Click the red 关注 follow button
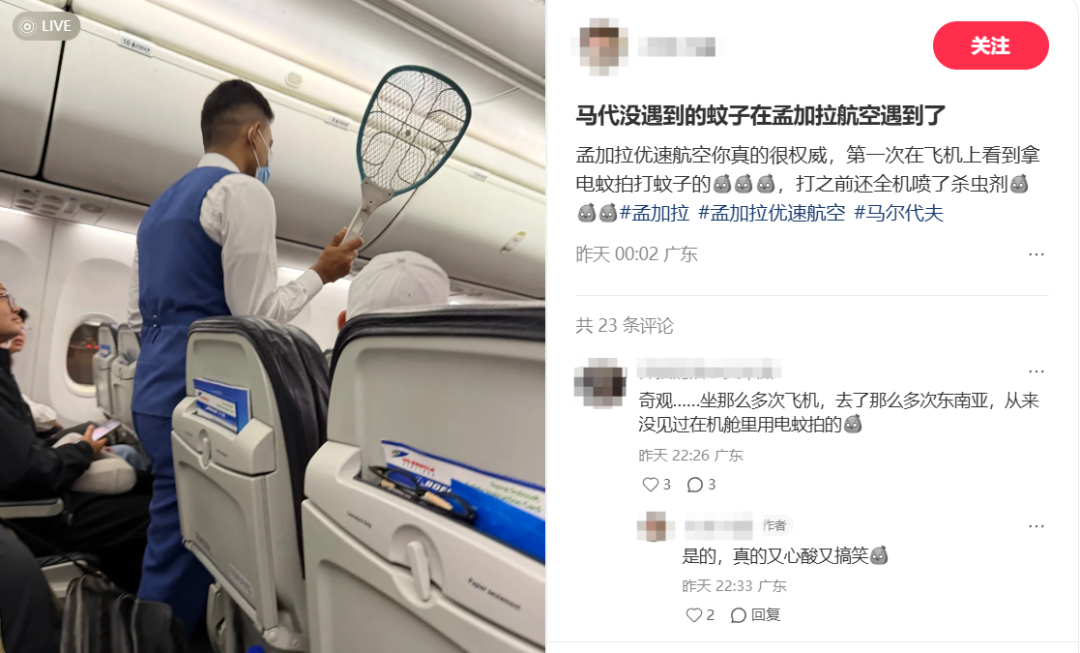Image resolution: width=1080 pixels, height=653 pixels. tap(990, 45)
